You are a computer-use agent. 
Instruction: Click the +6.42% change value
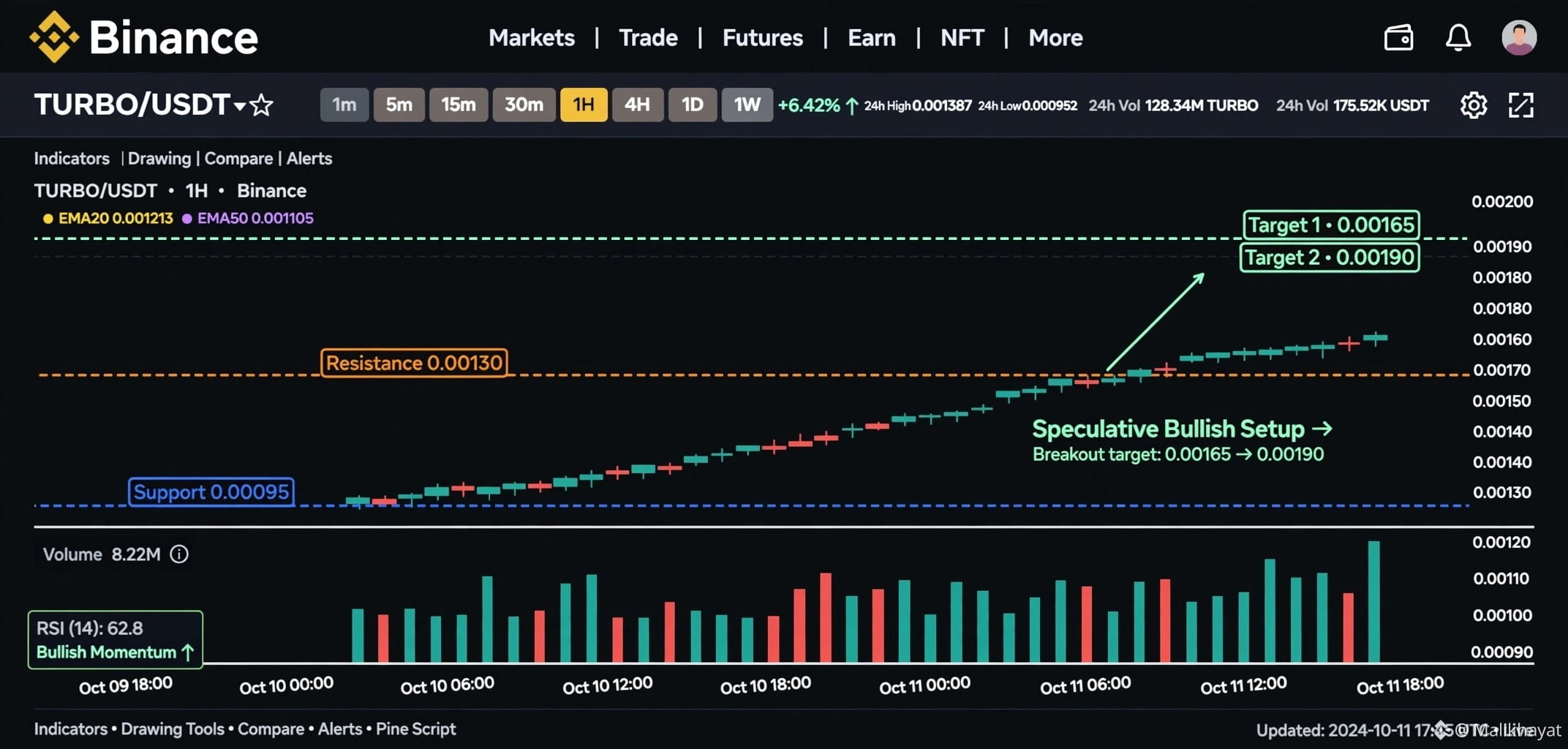click(809, 105)
